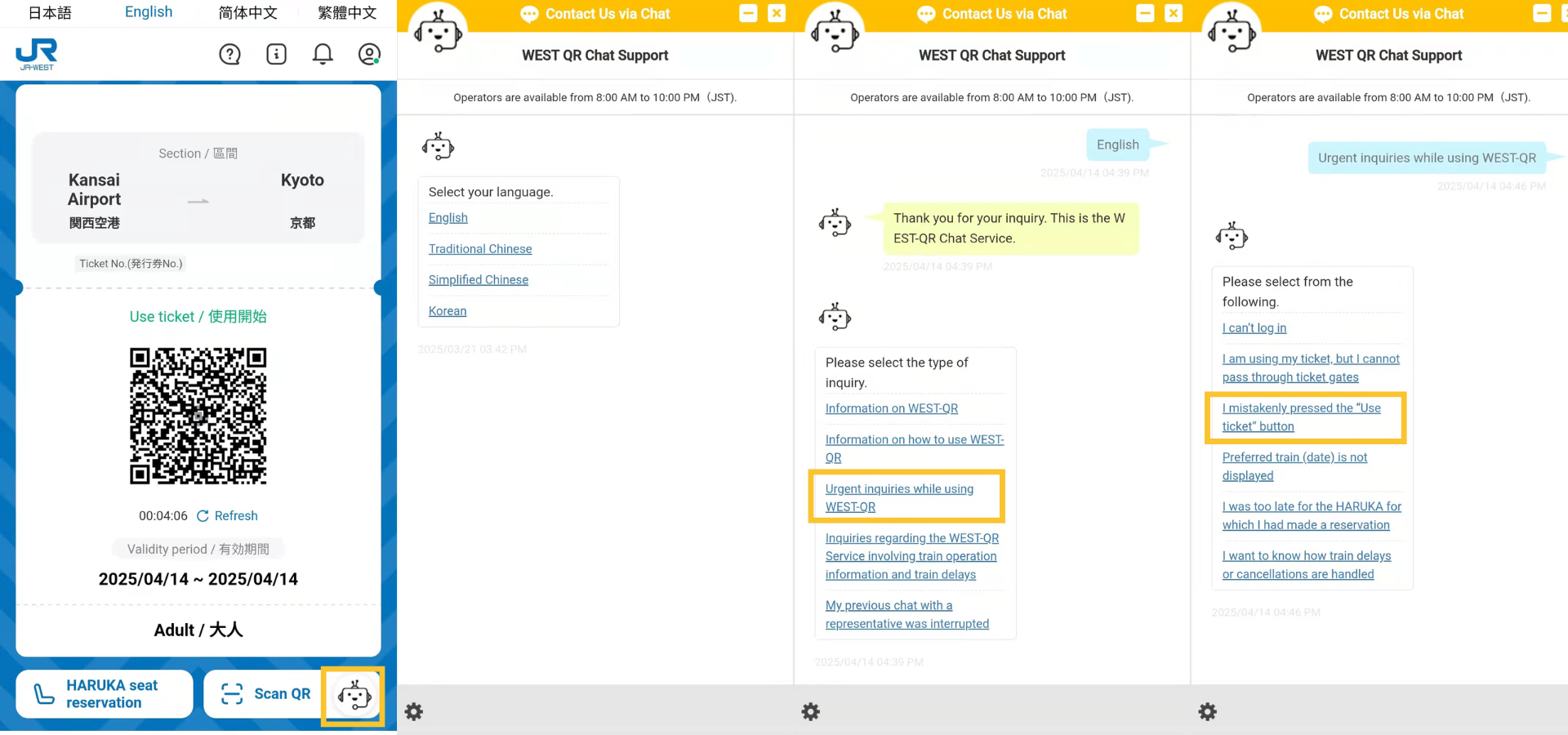Select Simplified Chinese language link
The image size is (1568, 735).
(479, 280)
